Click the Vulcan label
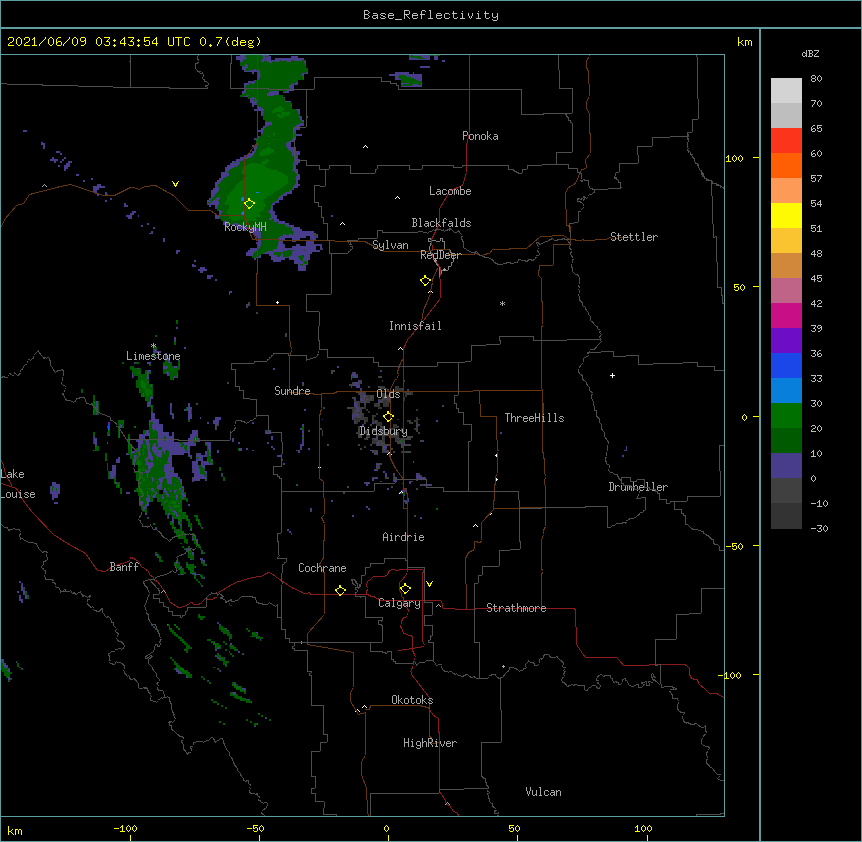The height and width of the screenshot is (842, 862). [543, 792]
